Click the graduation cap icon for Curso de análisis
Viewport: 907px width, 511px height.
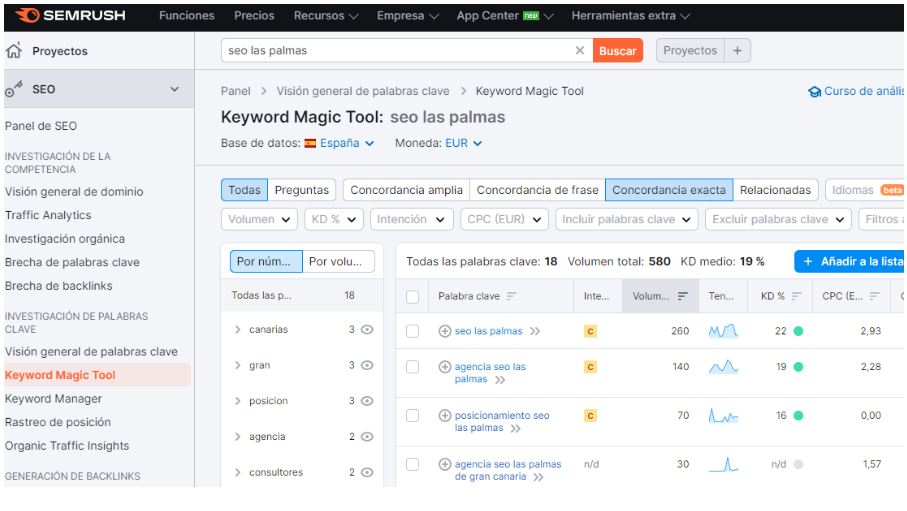[814, 91]
